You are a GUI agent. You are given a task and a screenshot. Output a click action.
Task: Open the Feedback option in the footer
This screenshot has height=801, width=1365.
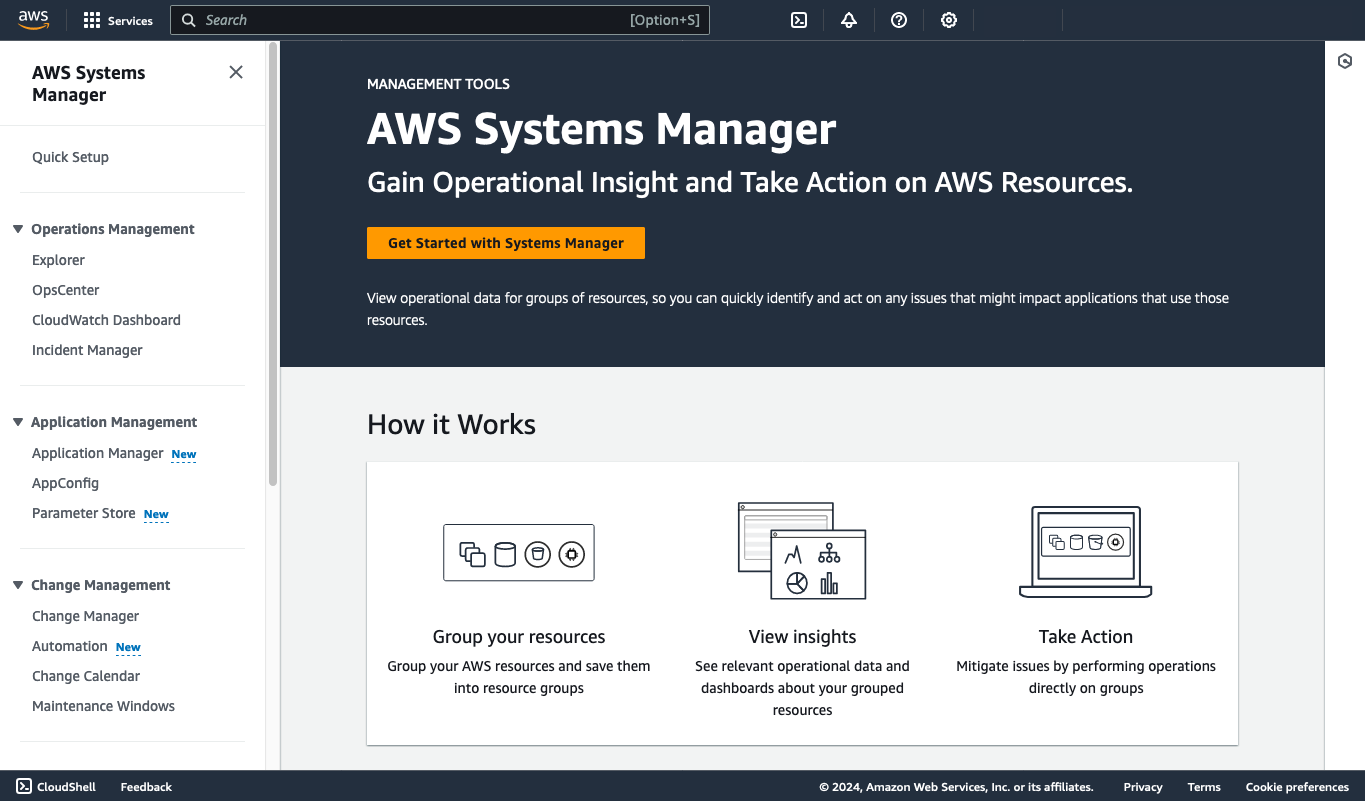(145, 787)
